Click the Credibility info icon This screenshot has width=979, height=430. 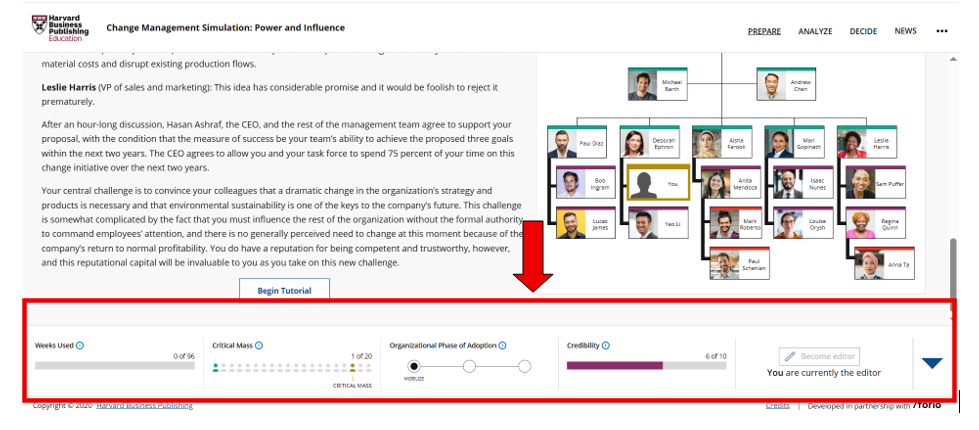pos(606,346)
